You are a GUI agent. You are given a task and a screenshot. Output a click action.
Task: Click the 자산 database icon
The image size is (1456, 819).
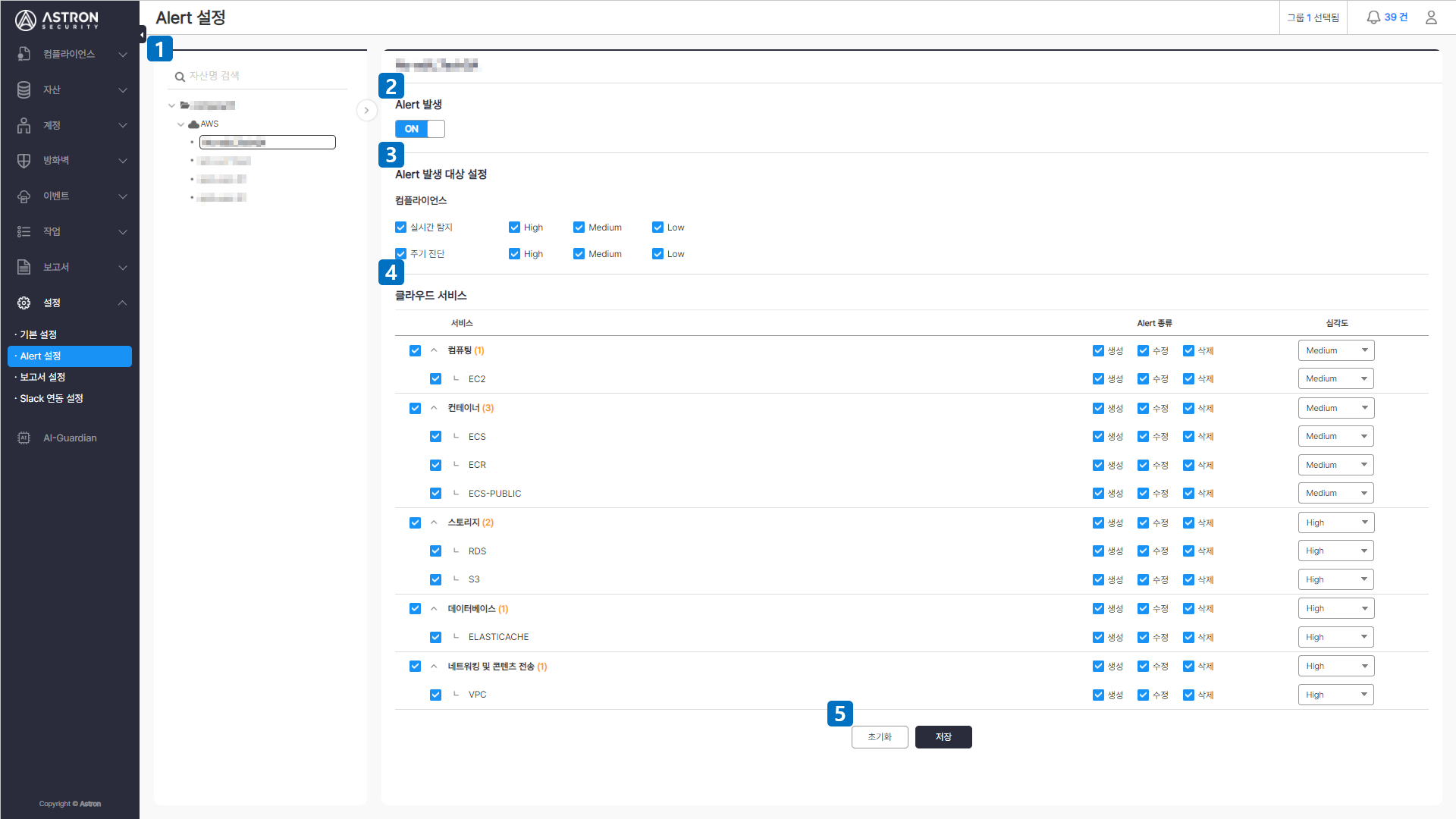tap(24, 89)
